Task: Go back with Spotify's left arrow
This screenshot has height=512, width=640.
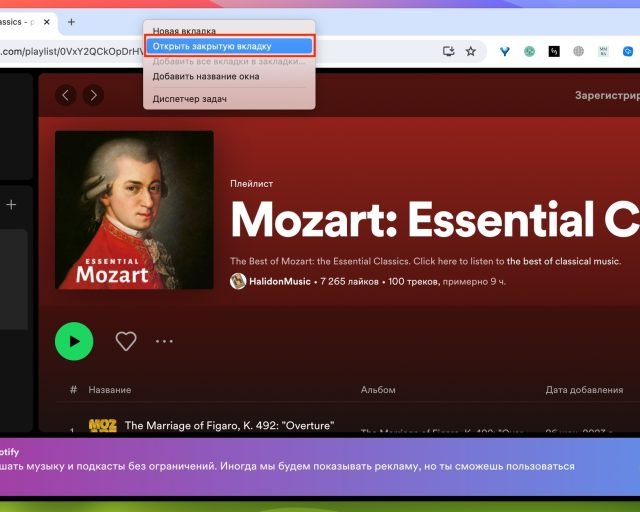Action: pos(66,95)
